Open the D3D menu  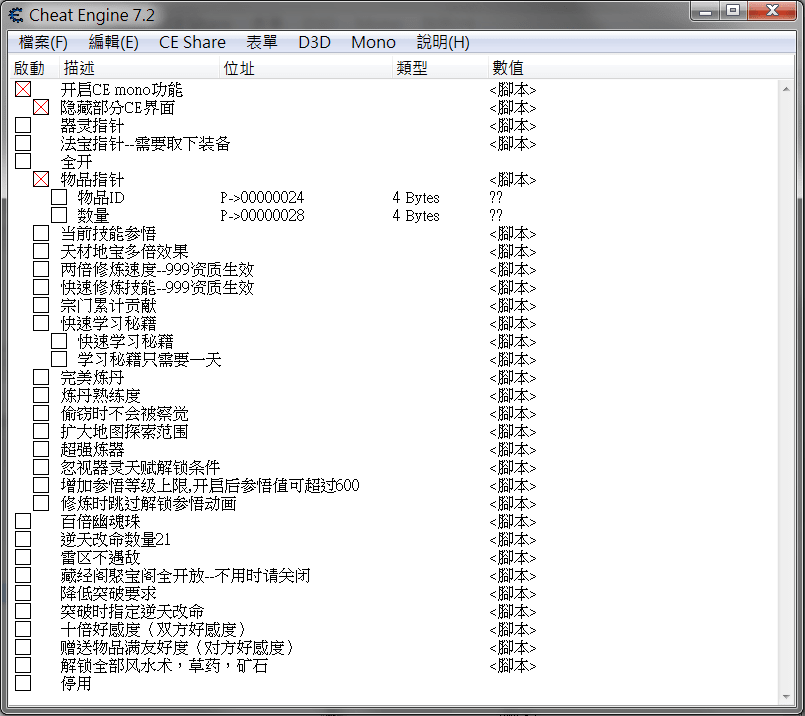tap(314, 42)
